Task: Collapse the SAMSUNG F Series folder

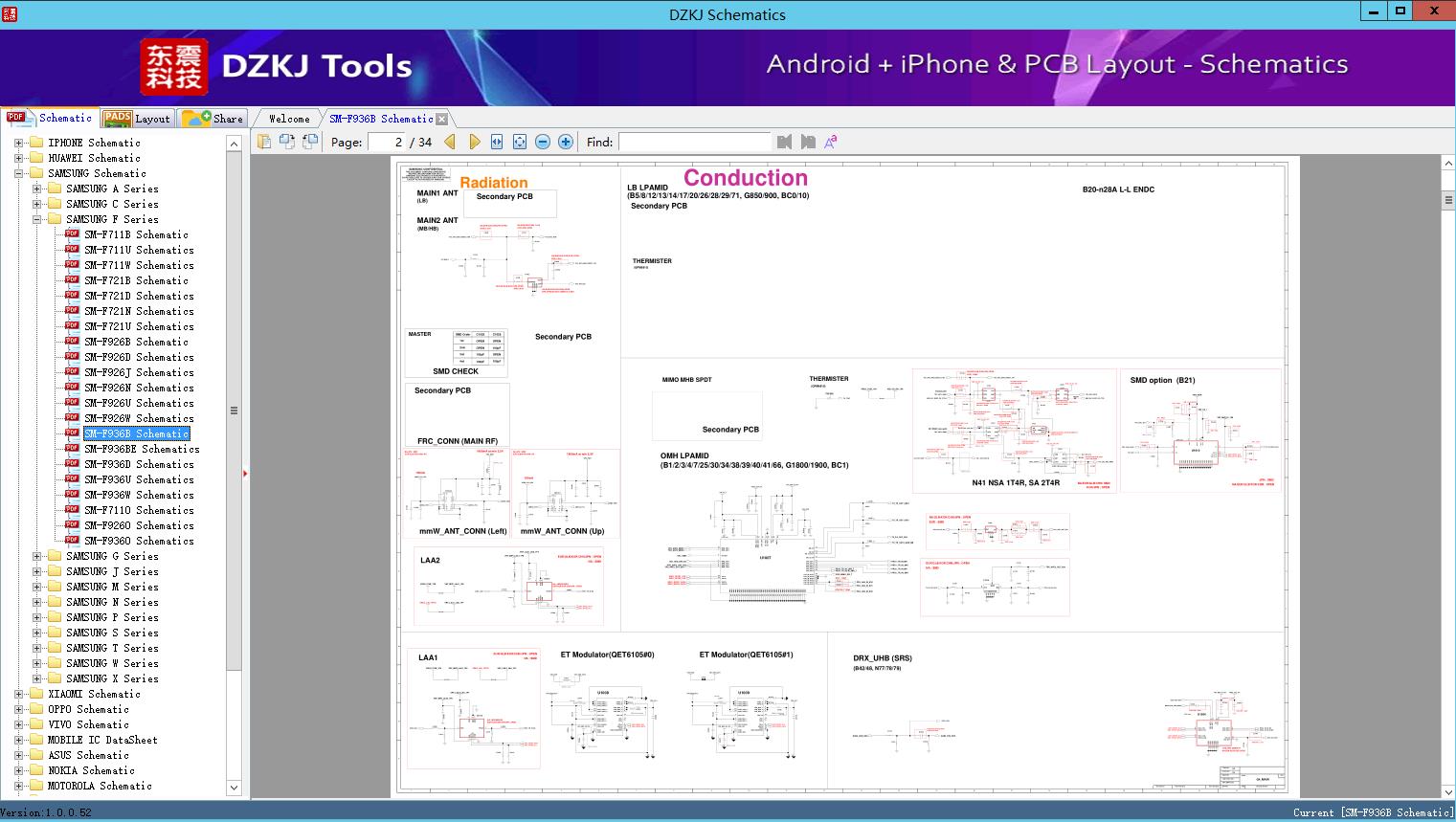Action: coord(36,219)
